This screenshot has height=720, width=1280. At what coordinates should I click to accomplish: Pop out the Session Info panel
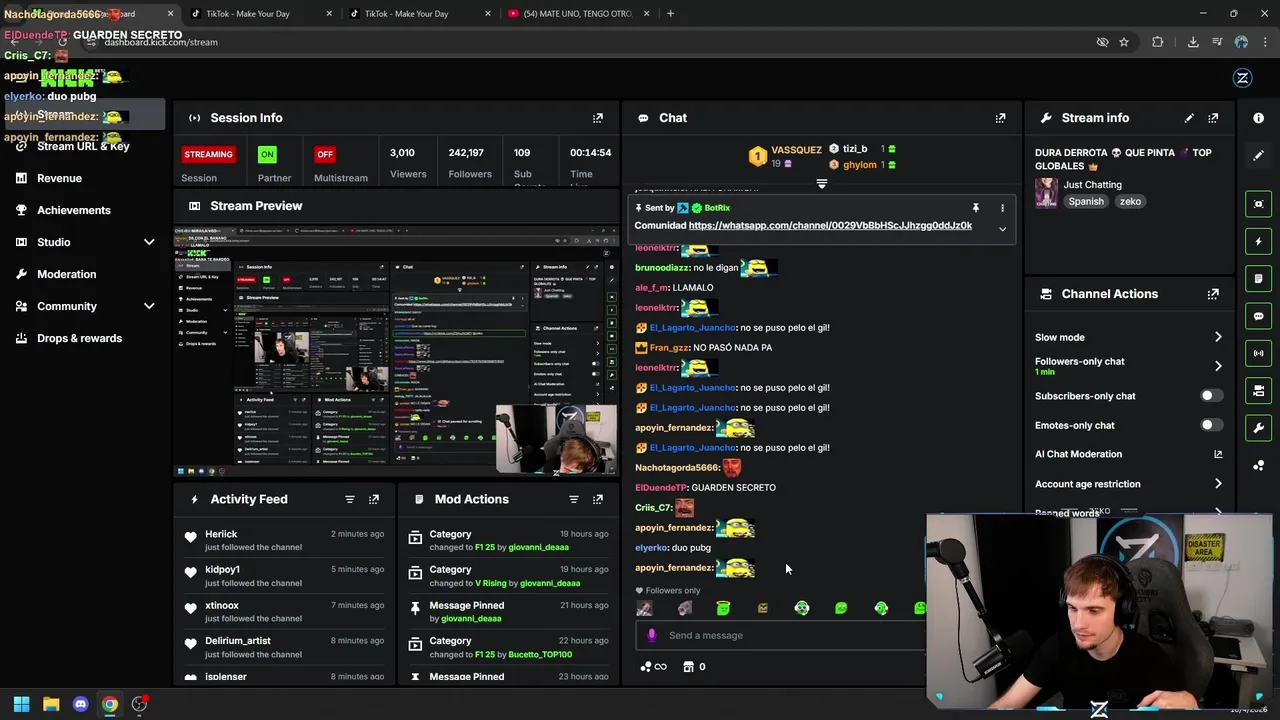point(598,118)
